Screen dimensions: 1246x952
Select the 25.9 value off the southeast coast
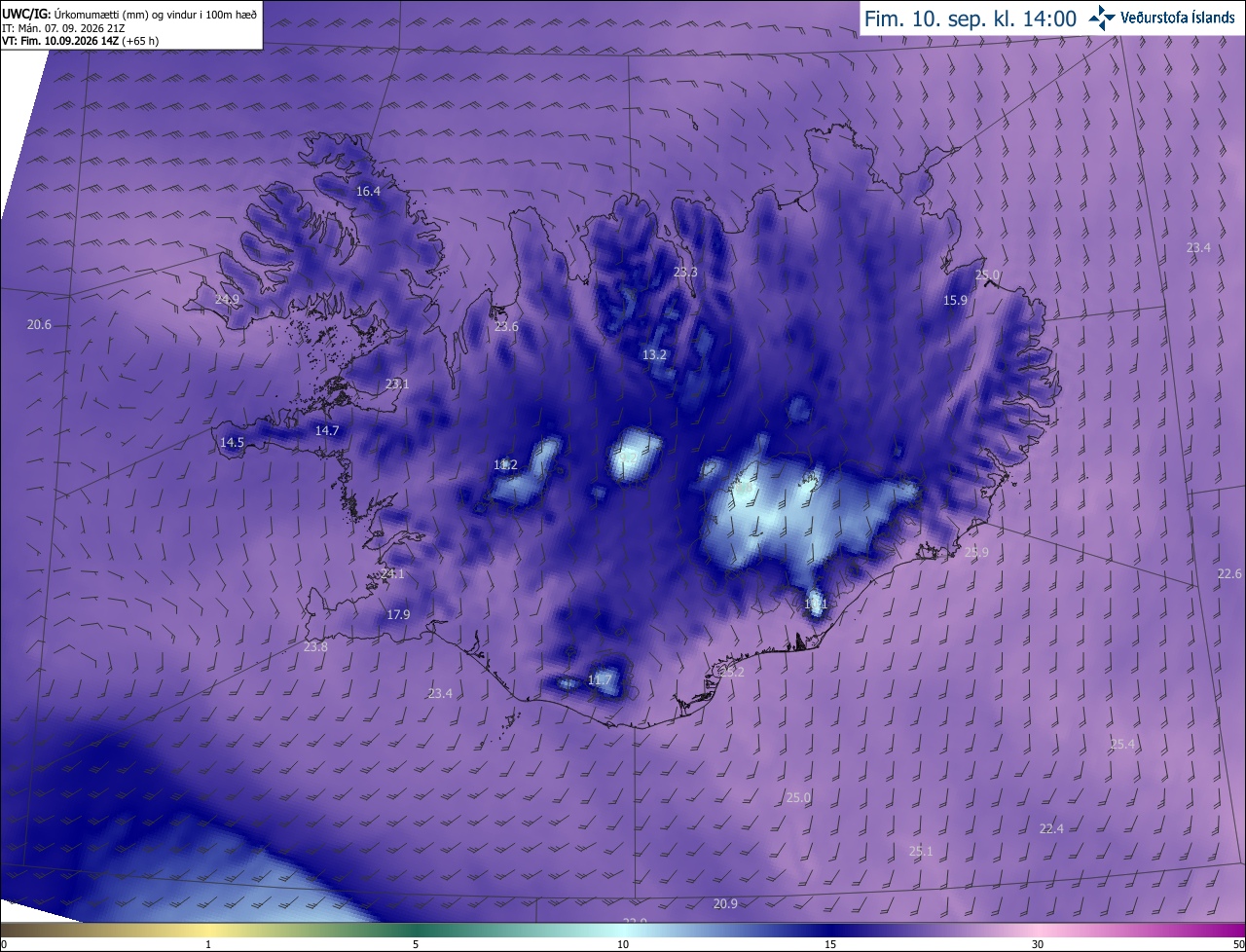click(x=976, y=552)
